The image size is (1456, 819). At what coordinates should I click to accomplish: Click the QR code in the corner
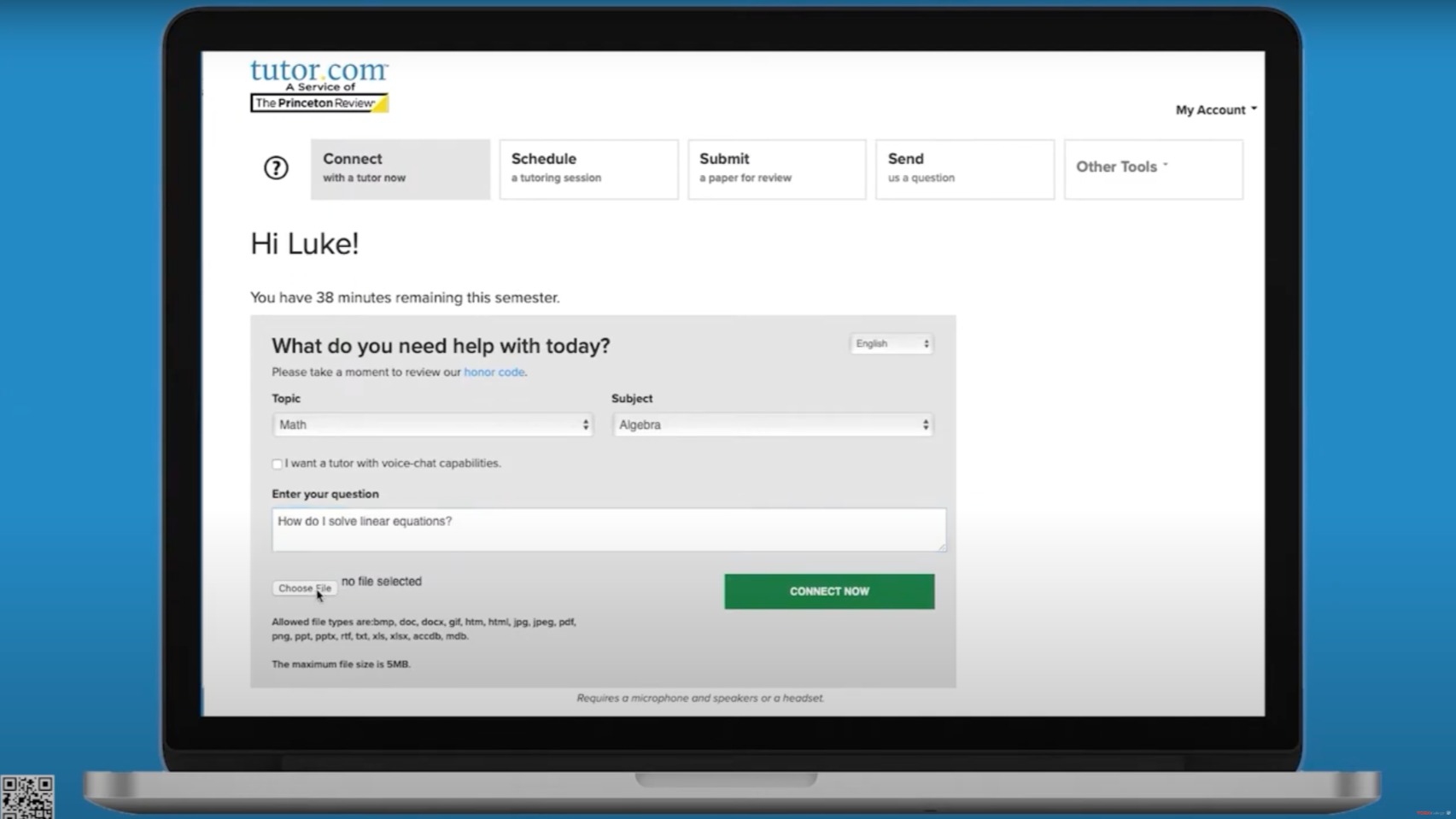[x=27, y=797]
